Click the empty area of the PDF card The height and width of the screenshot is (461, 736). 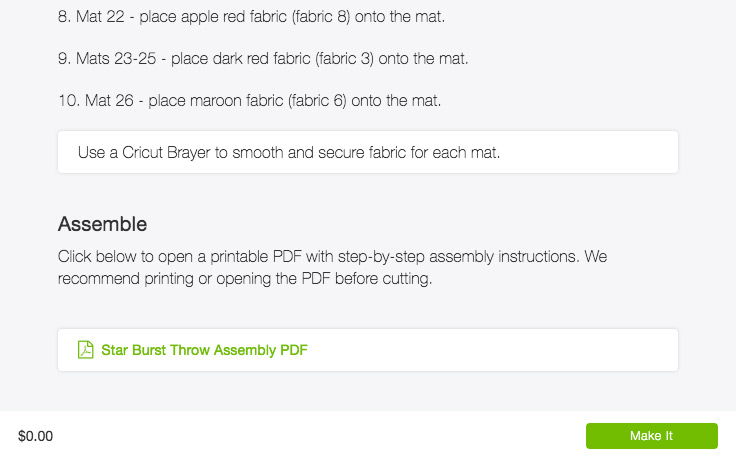coord(493,350)
